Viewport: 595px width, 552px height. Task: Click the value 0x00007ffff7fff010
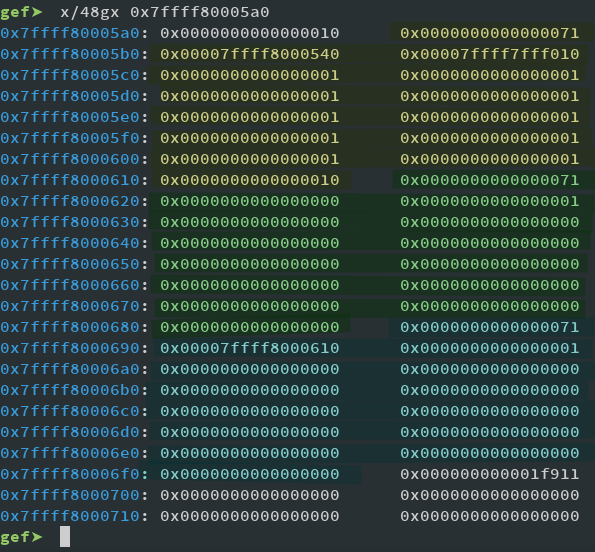click(x=490, y=54)
